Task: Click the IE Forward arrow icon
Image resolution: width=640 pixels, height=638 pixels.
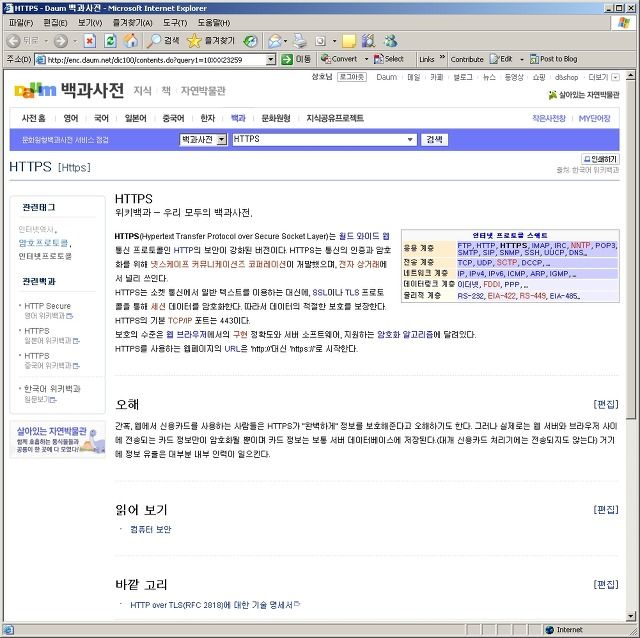Action: (x=61, y=41)
